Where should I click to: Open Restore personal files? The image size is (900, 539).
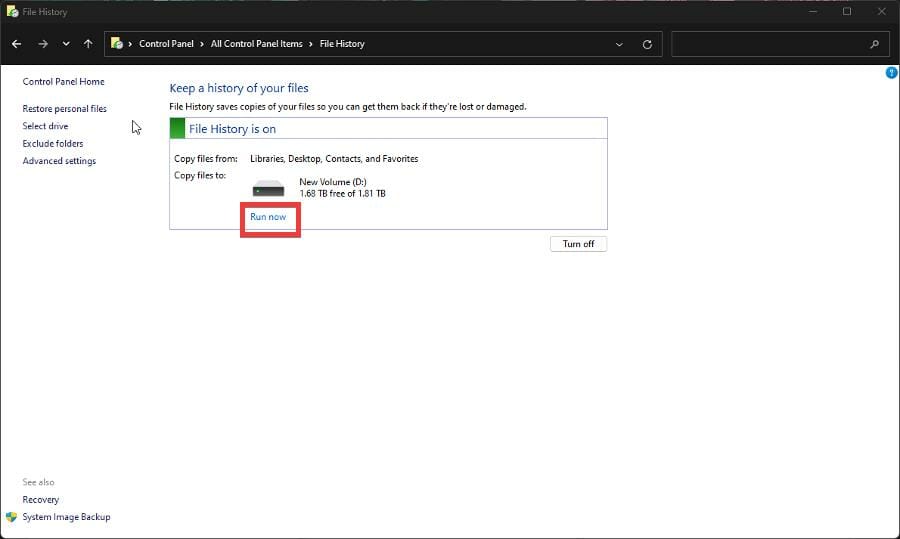tap(64, 108)
